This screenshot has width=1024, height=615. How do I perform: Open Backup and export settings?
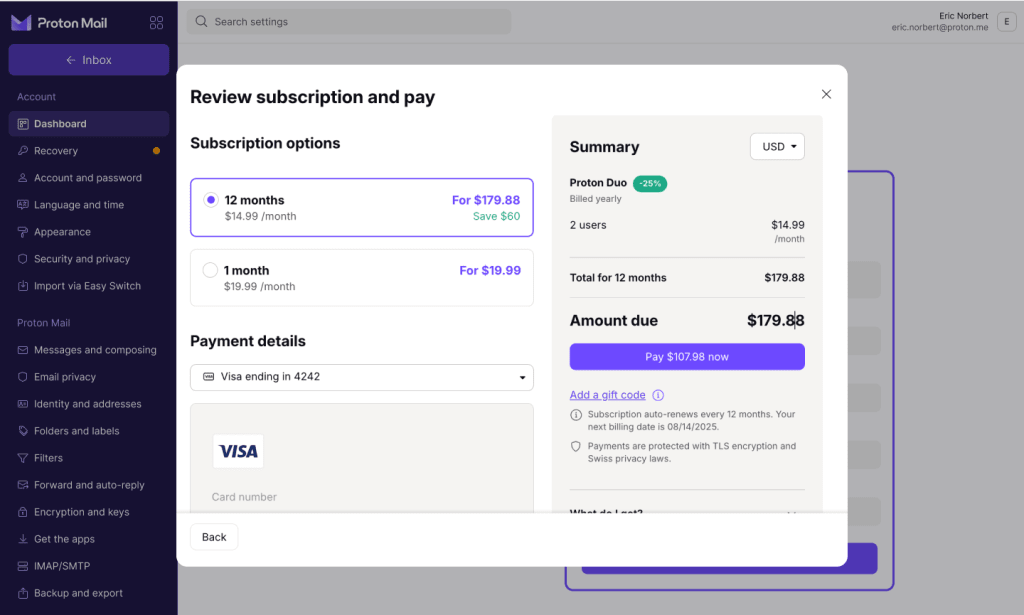[89, 593]
